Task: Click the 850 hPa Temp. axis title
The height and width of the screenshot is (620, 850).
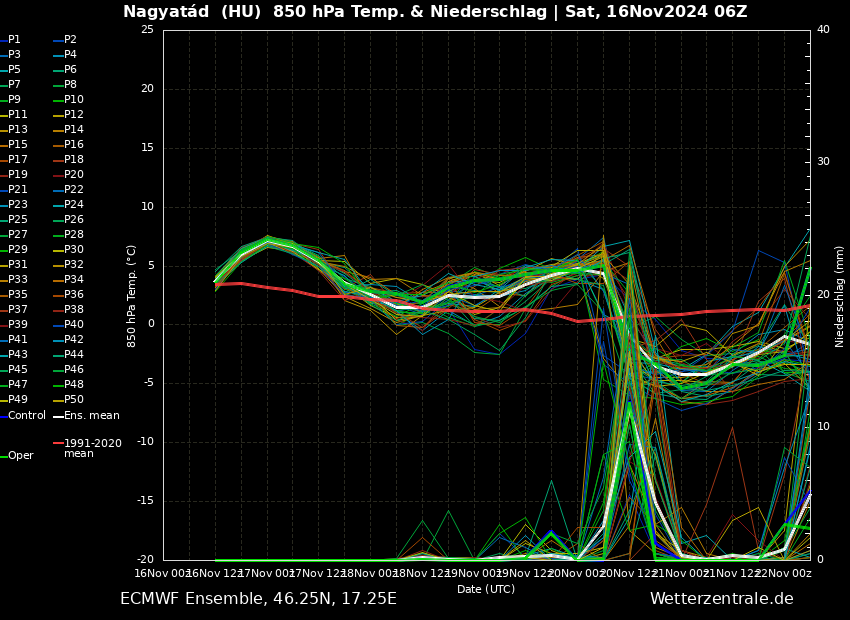Action: [x=131, y=295]
